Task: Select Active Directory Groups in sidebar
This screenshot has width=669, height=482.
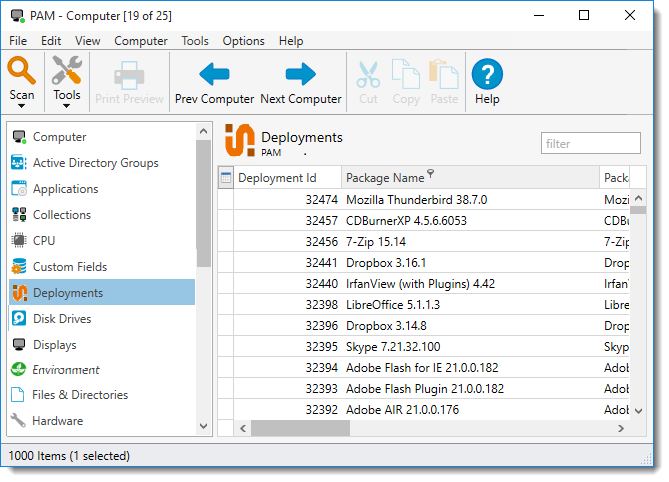Action: [95, 163]
